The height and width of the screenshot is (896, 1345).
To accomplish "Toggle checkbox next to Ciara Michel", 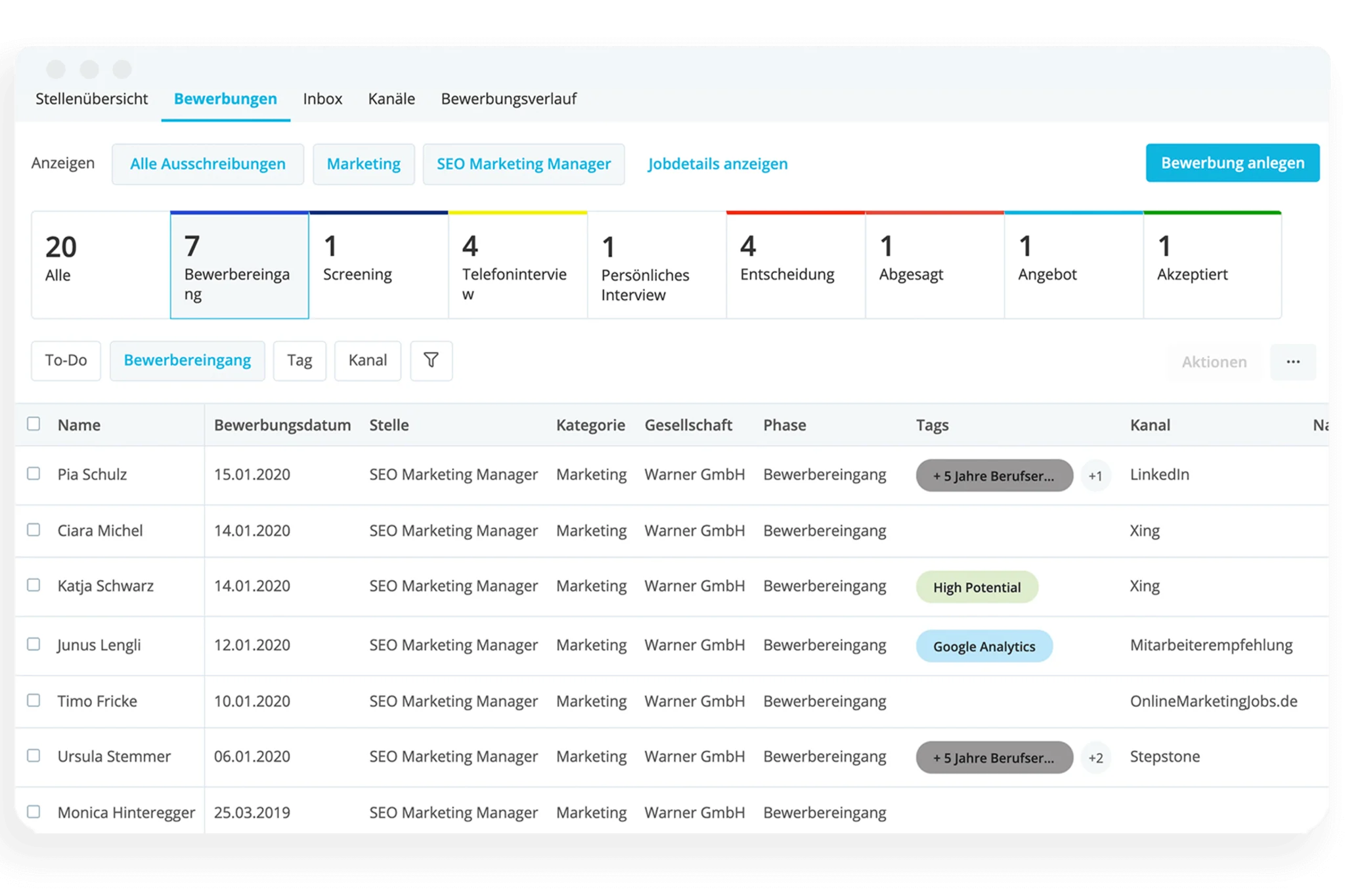I will [33, 530].
